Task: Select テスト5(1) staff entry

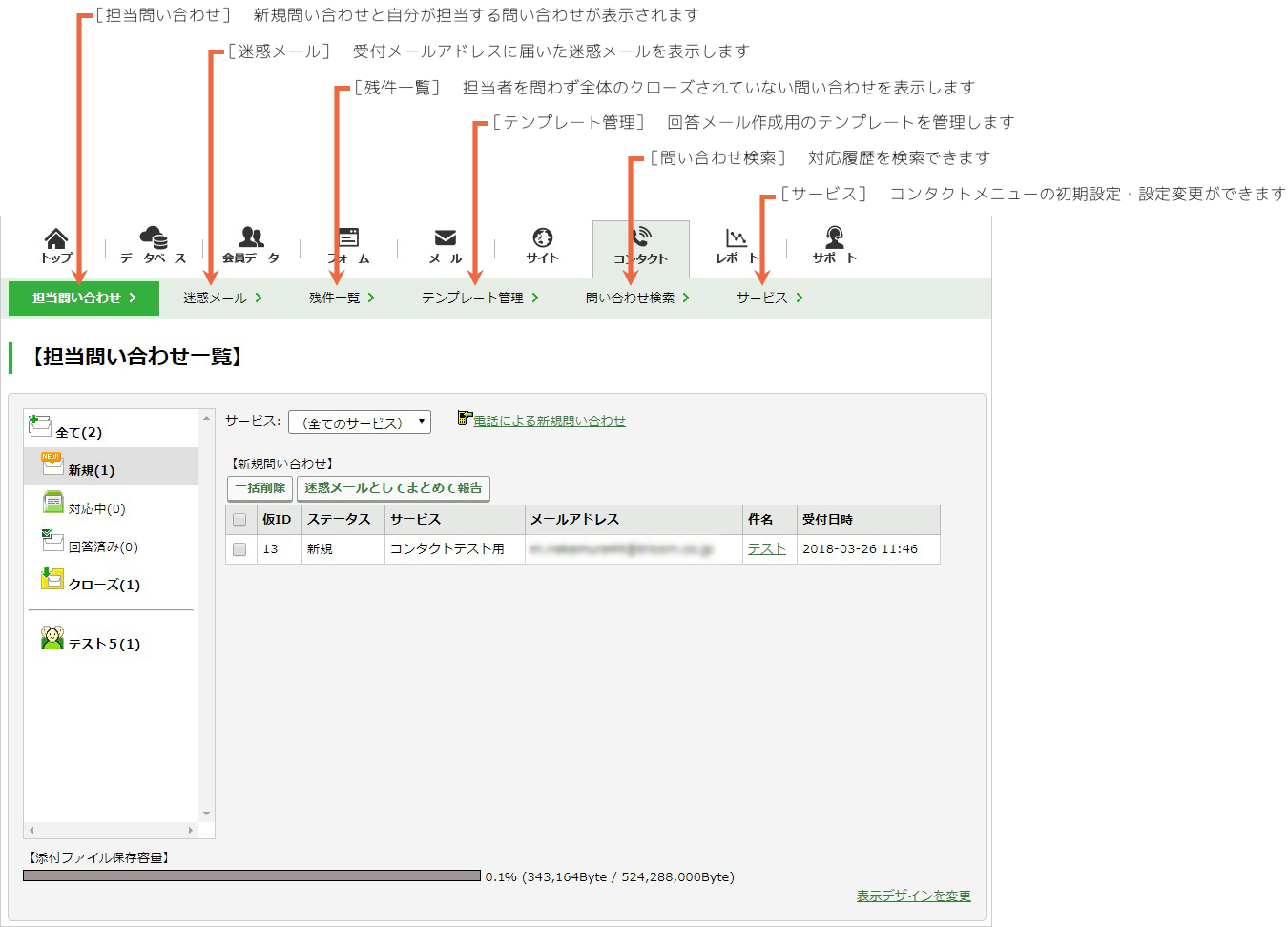Action: point(104,644)
